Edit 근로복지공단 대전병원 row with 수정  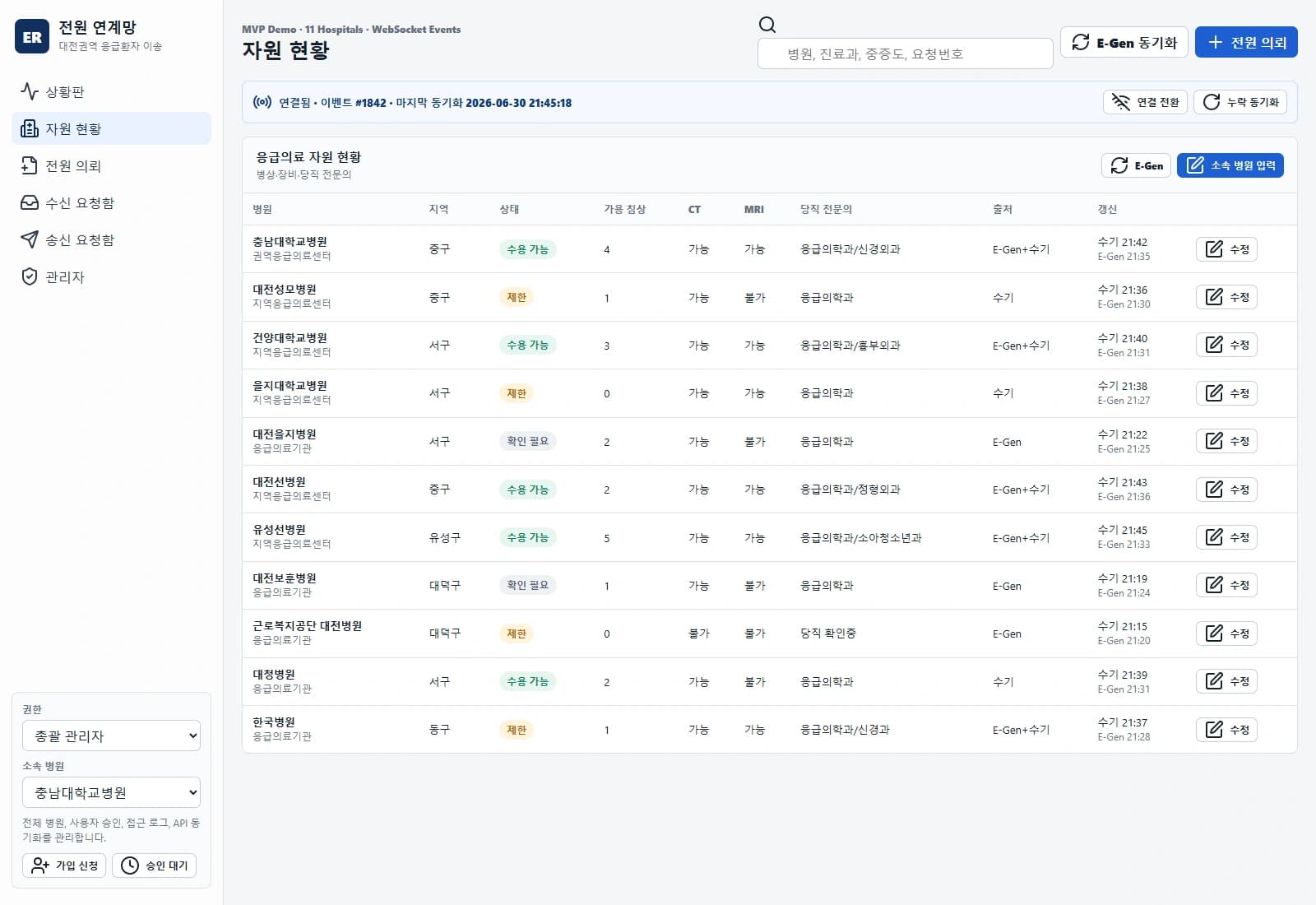(1226, 633)
